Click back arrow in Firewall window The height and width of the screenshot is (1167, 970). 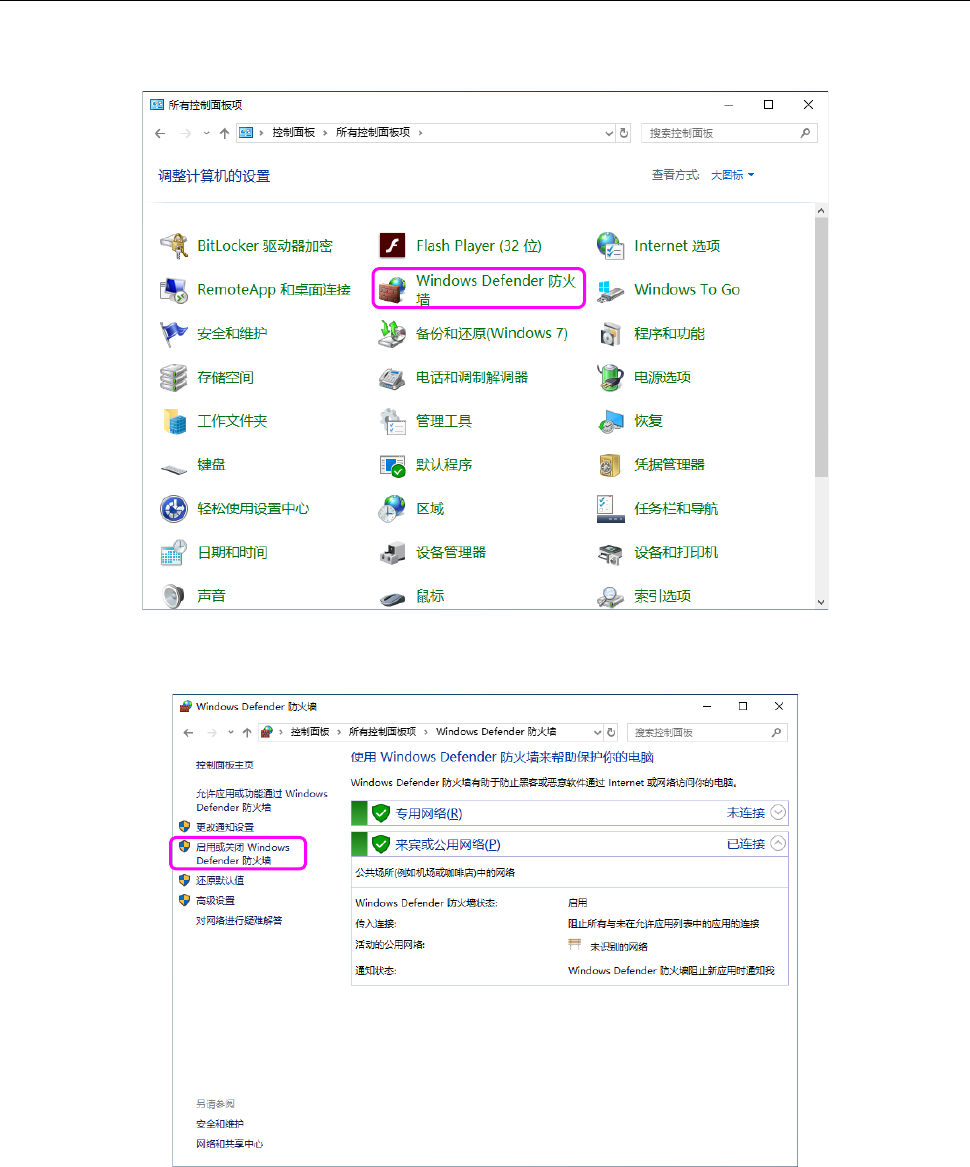tap(188, 732)
